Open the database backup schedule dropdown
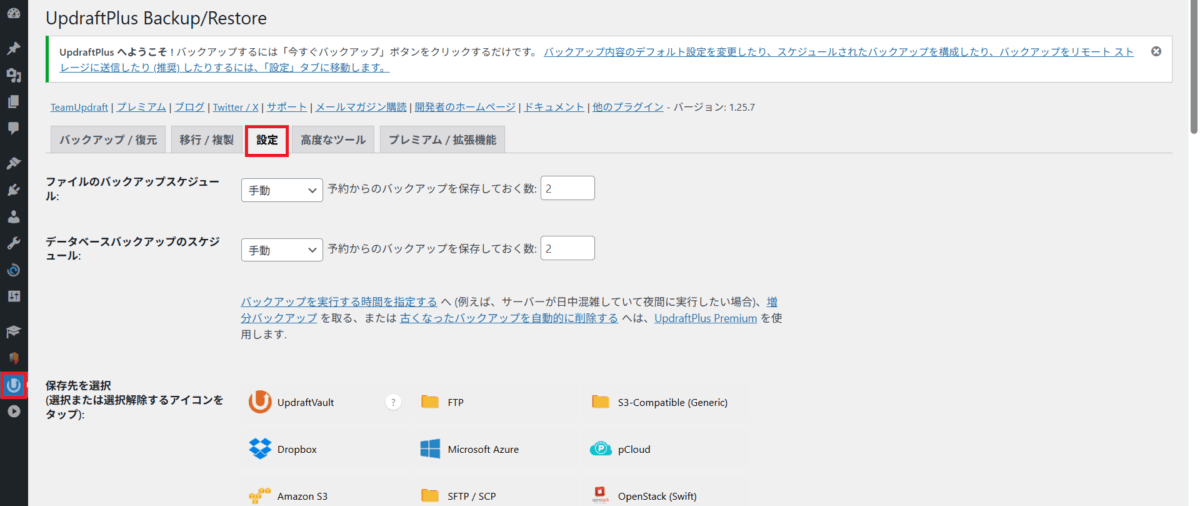1200x506 pixels. pos(282,249)
